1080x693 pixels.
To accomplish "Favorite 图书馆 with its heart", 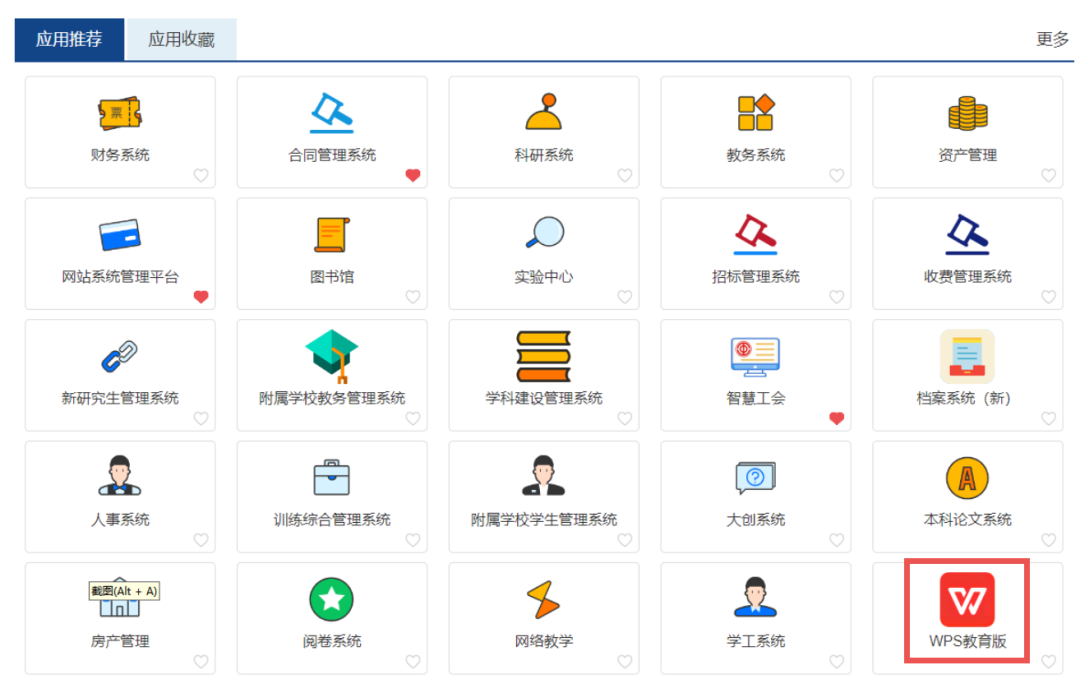I will tap(413, 297).
